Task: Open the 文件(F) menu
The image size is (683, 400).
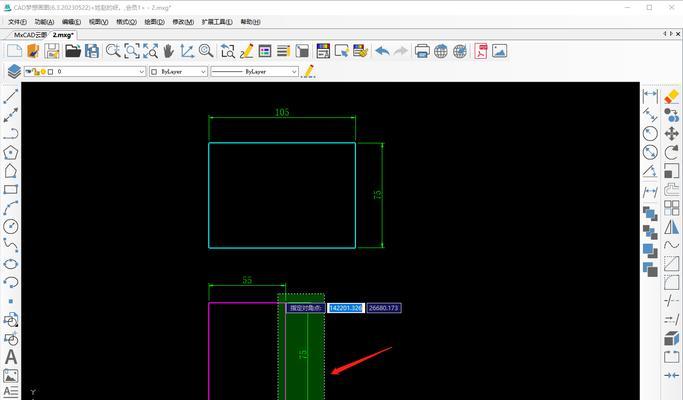Action: click(x=17, y=22)
